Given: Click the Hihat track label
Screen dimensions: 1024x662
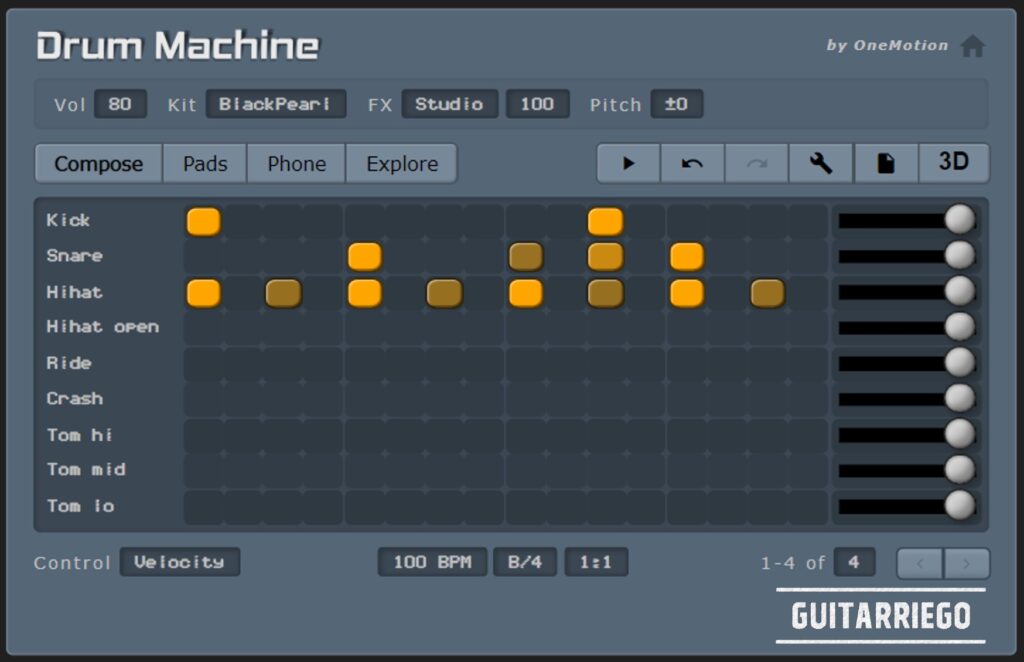Looking at the screenshot, I should point(74,292).
